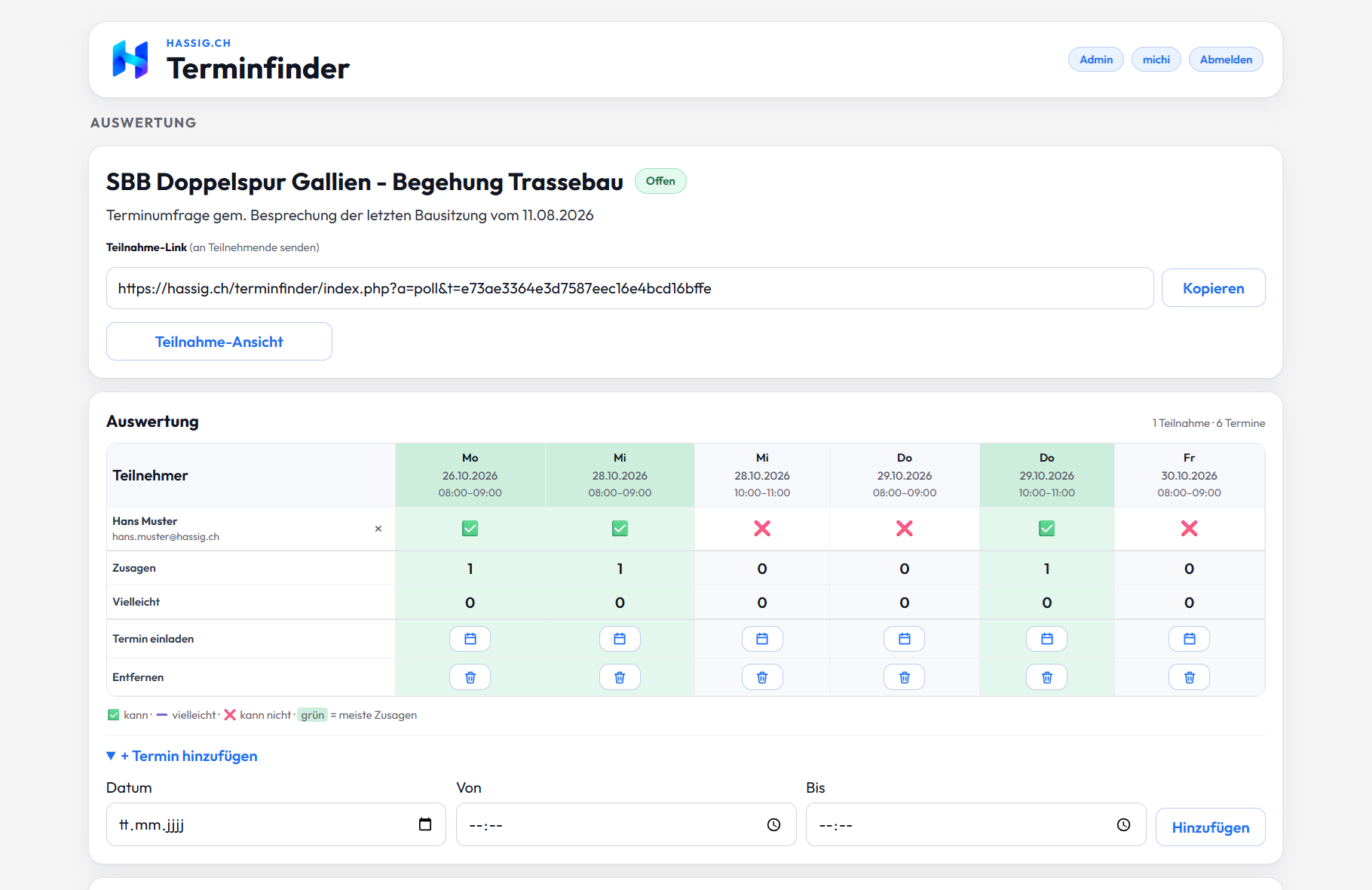Screen dimensions: 1372x890
Task: Delete the Do 29.10.2026 08:00 slot trash icon
Action: point(905,677)
